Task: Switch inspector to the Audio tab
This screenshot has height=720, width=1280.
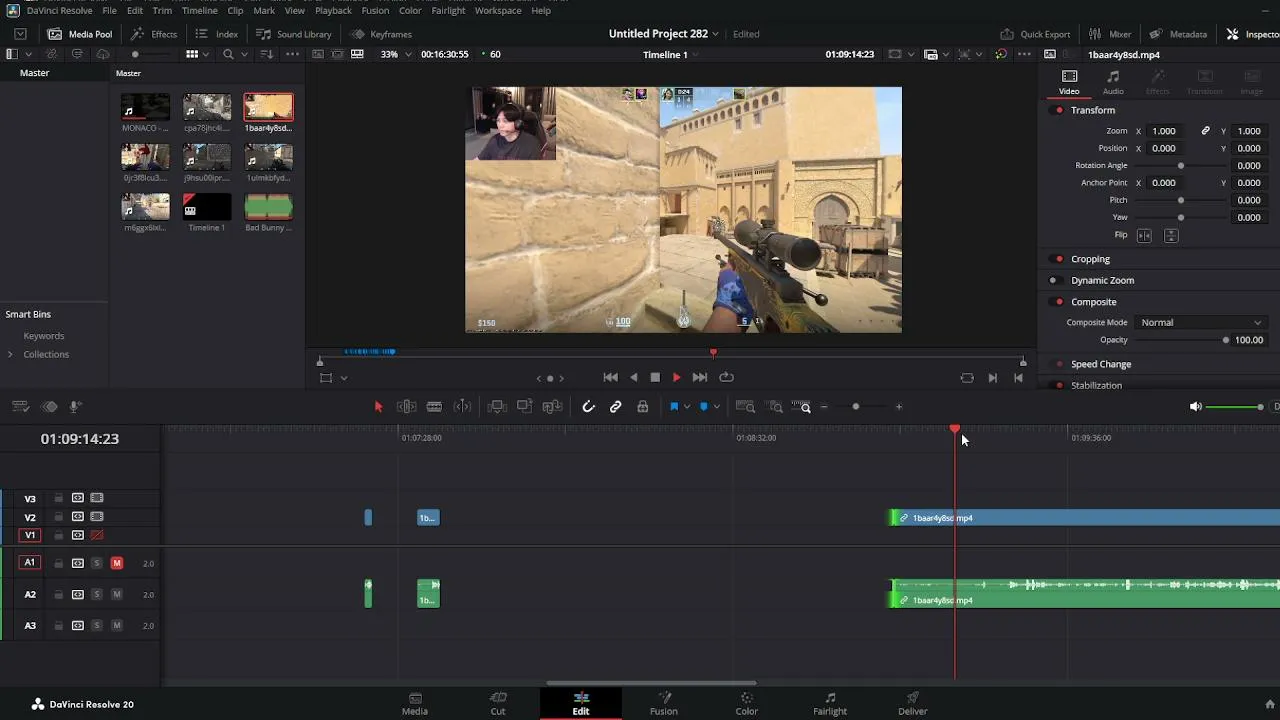Action: pyautogui.click(x=1113, y=82)
